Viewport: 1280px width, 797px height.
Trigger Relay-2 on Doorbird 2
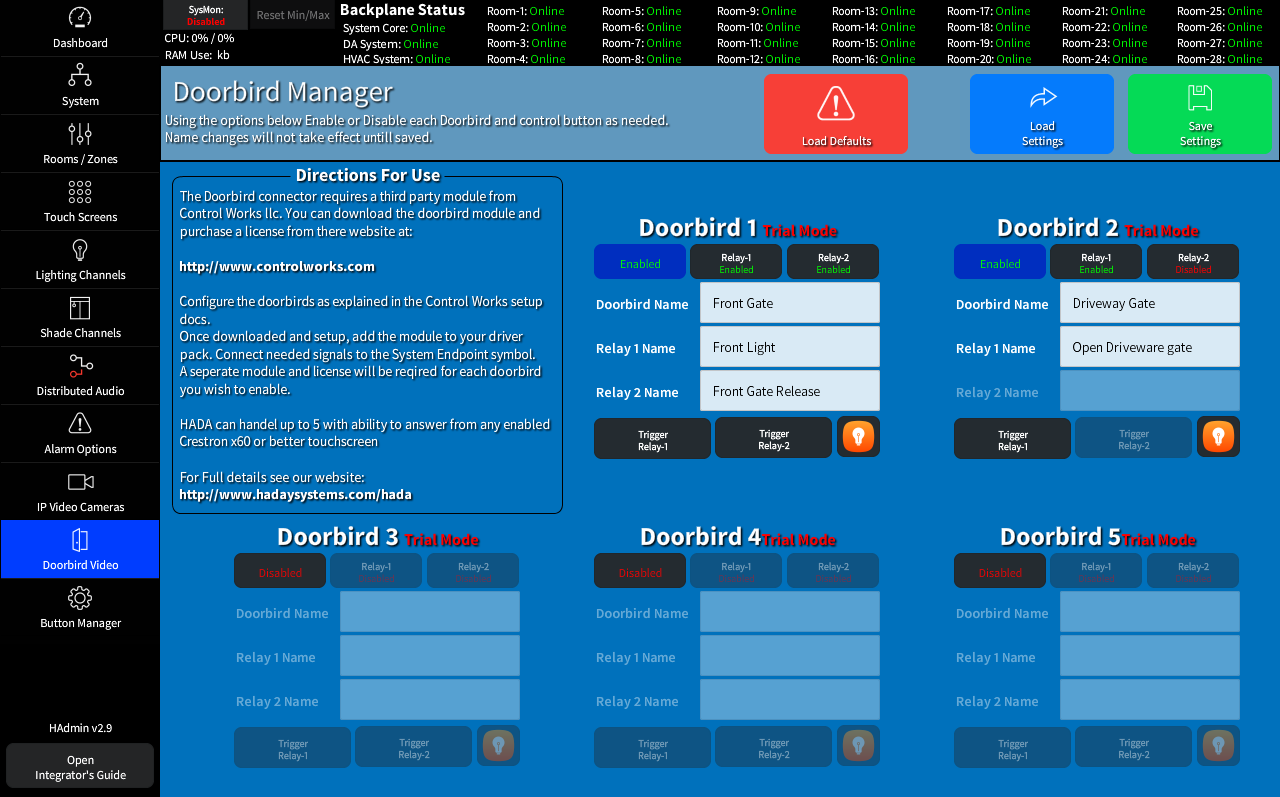click(1134, 438)
